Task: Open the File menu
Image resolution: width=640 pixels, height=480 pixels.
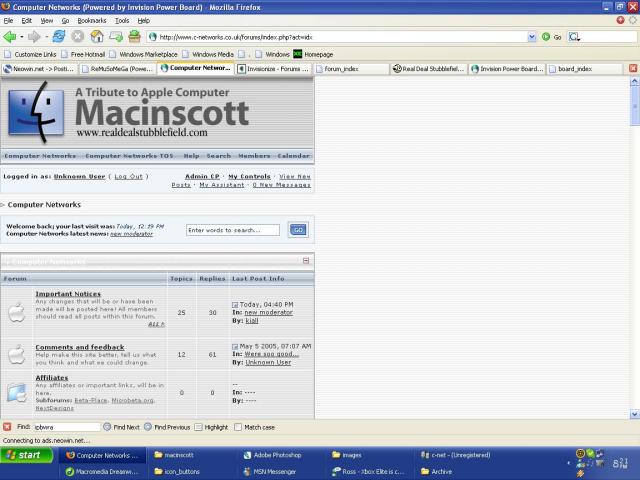Action: point(8,20)
